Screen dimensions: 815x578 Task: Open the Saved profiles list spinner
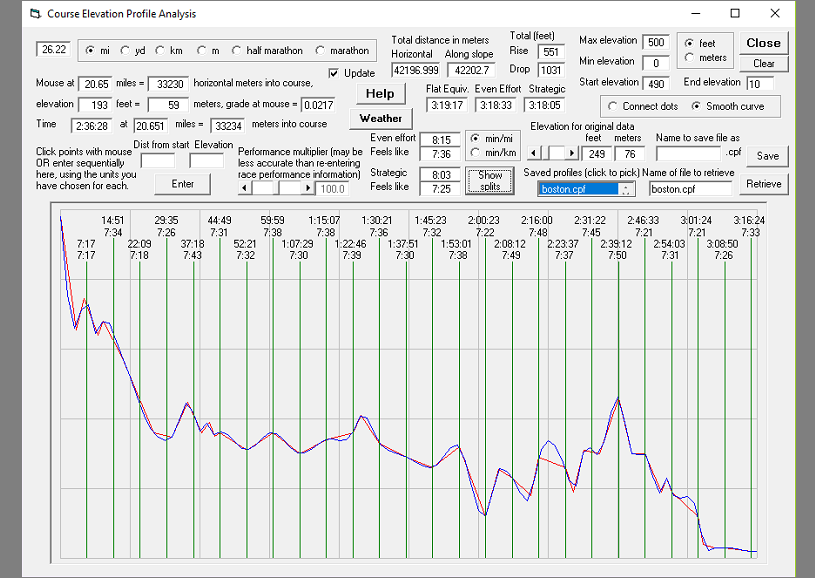click(x=626, y=188)
